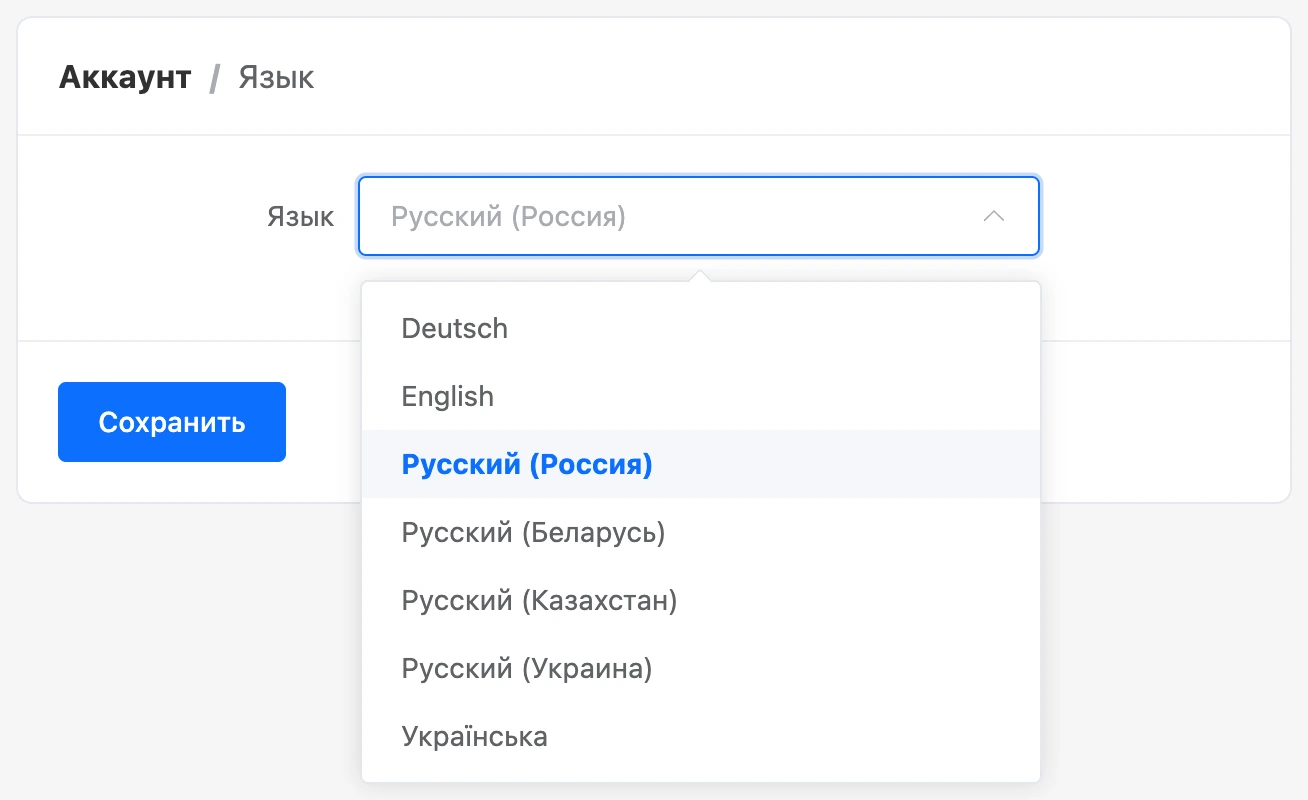Go to Аккаунт breadcrumb heading
1308x800 pixels.
coord(125,77)
